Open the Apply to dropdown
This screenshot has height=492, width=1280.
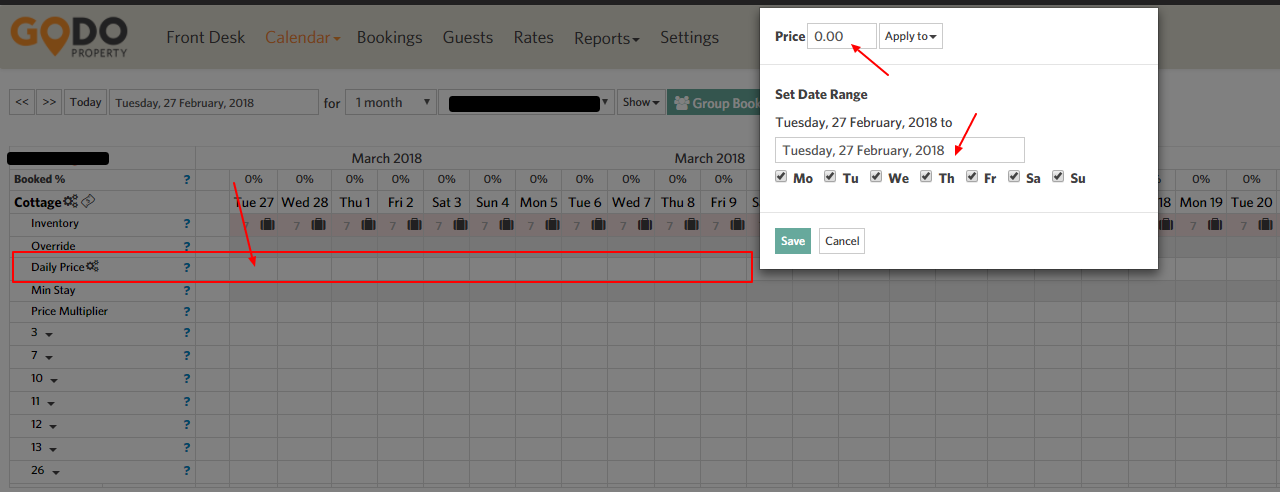[911, 36]
